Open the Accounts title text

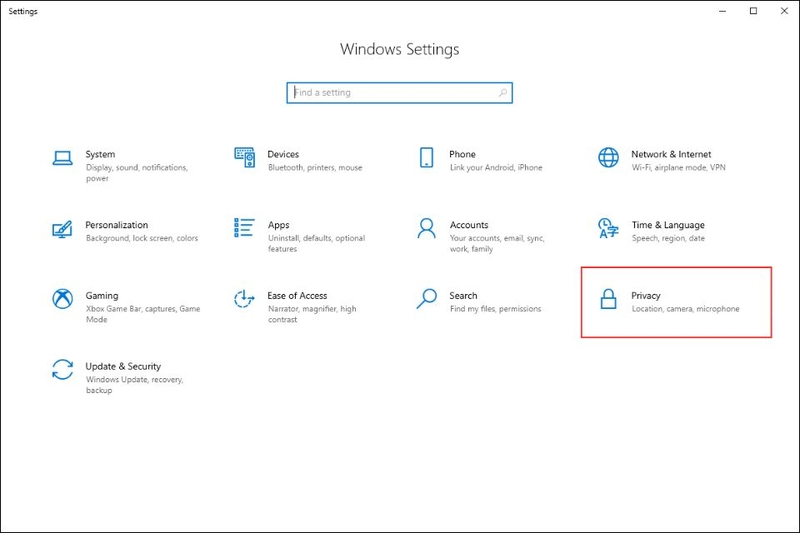469,225
